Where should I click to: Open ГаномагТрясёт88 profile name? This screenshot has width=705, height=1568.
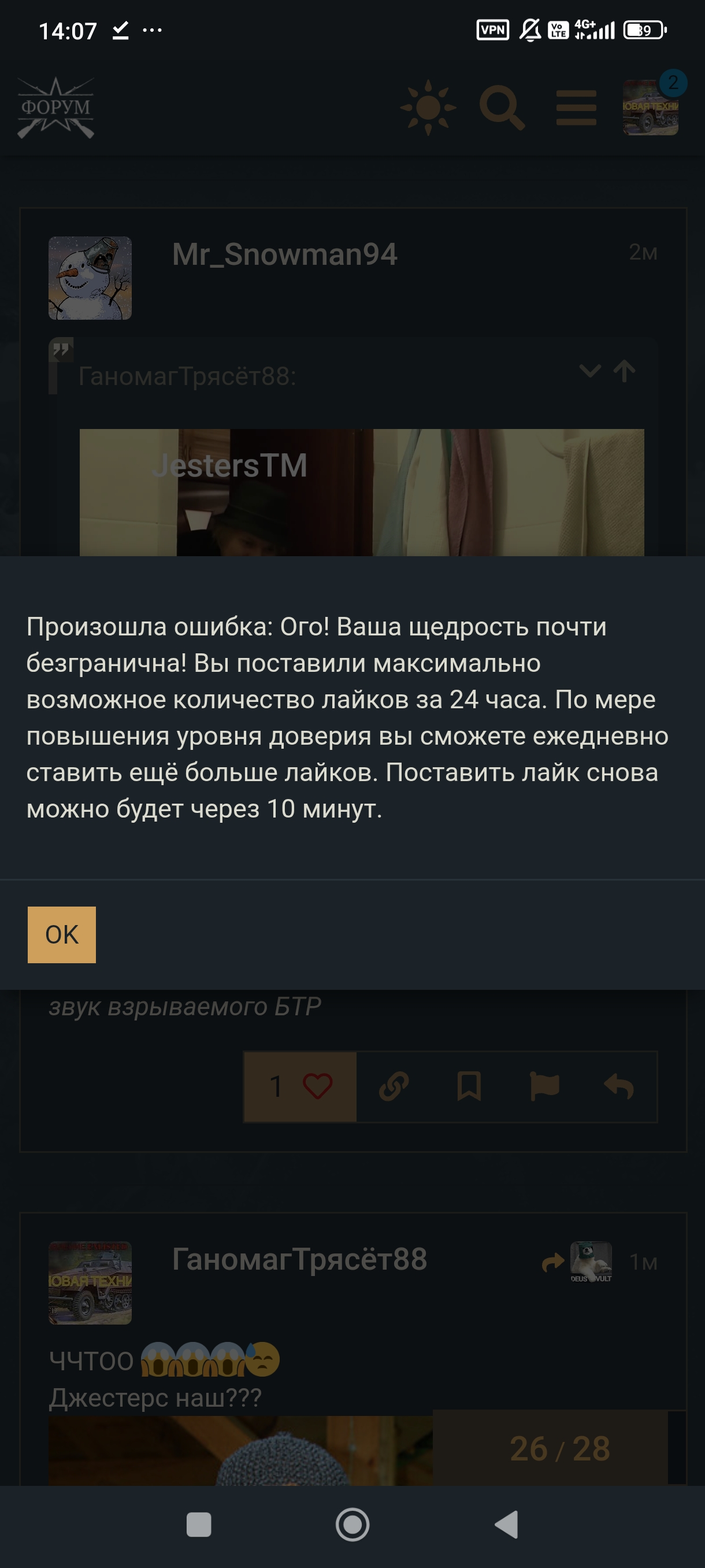(300, 1259)
